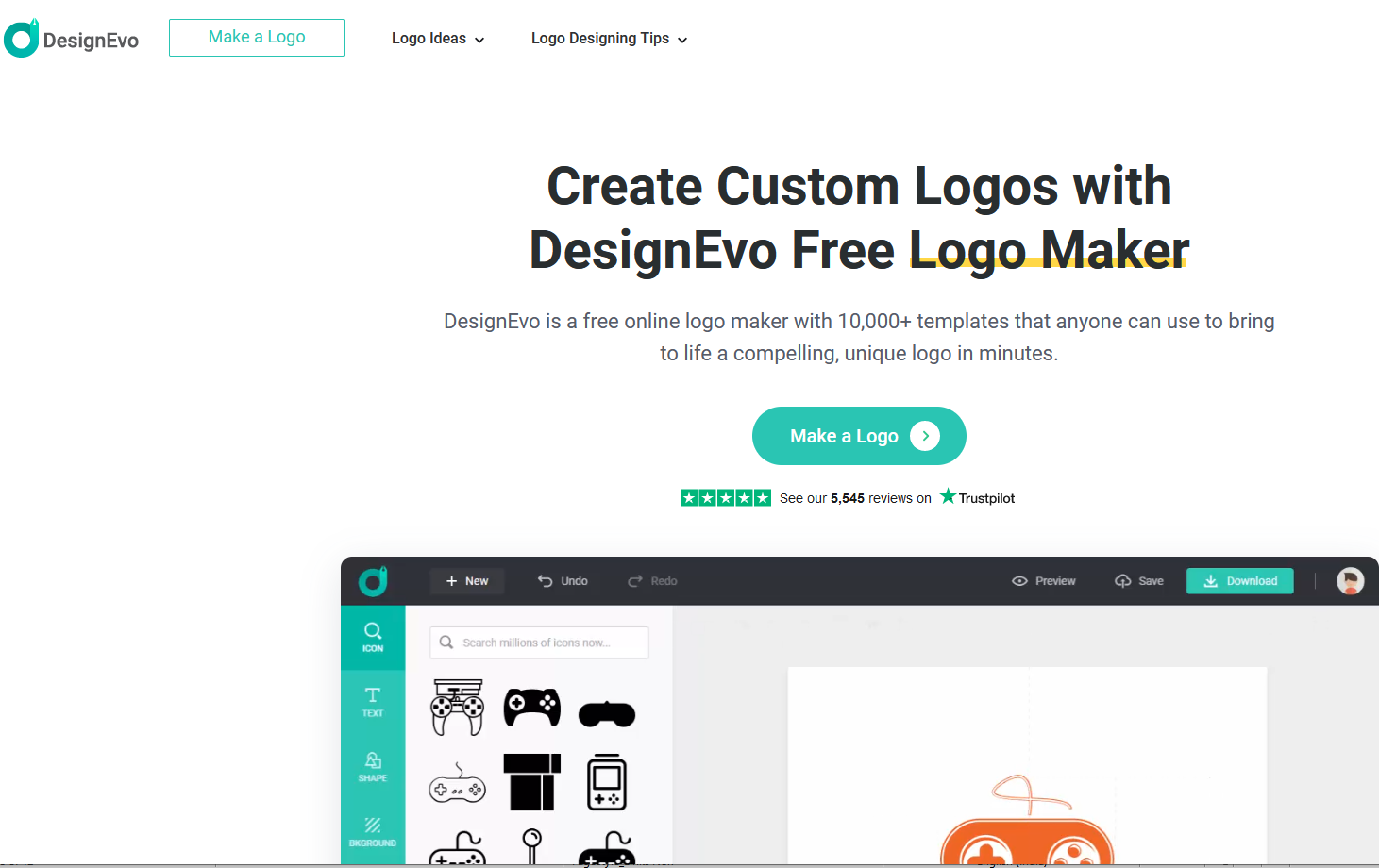Select the ICON search sidebar tool

[x=373, y=638]
